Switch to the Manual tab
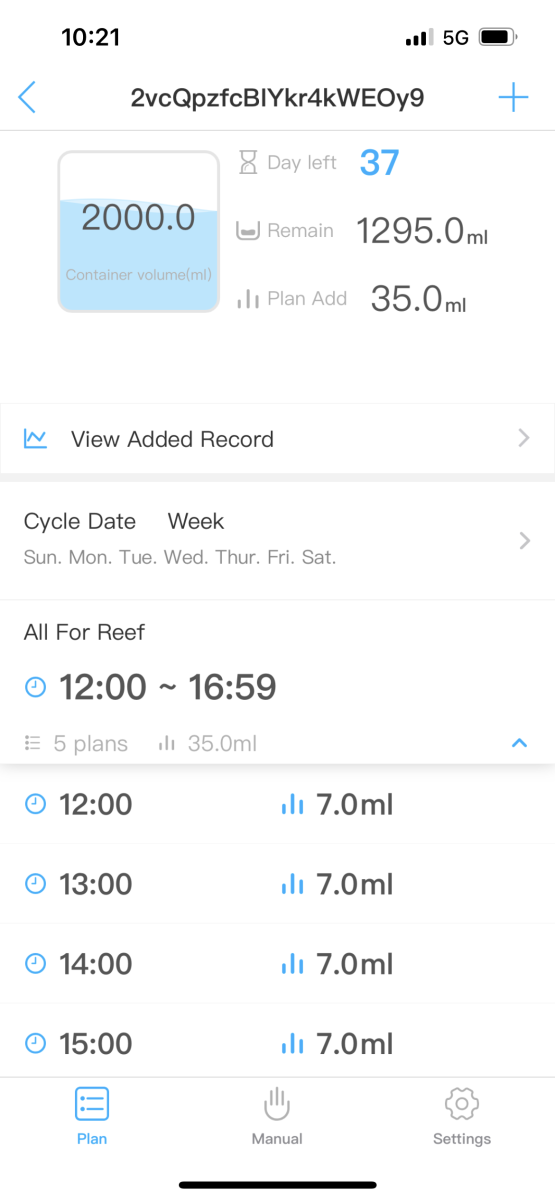This screenshot has height=1200, width=555. 277,1116
